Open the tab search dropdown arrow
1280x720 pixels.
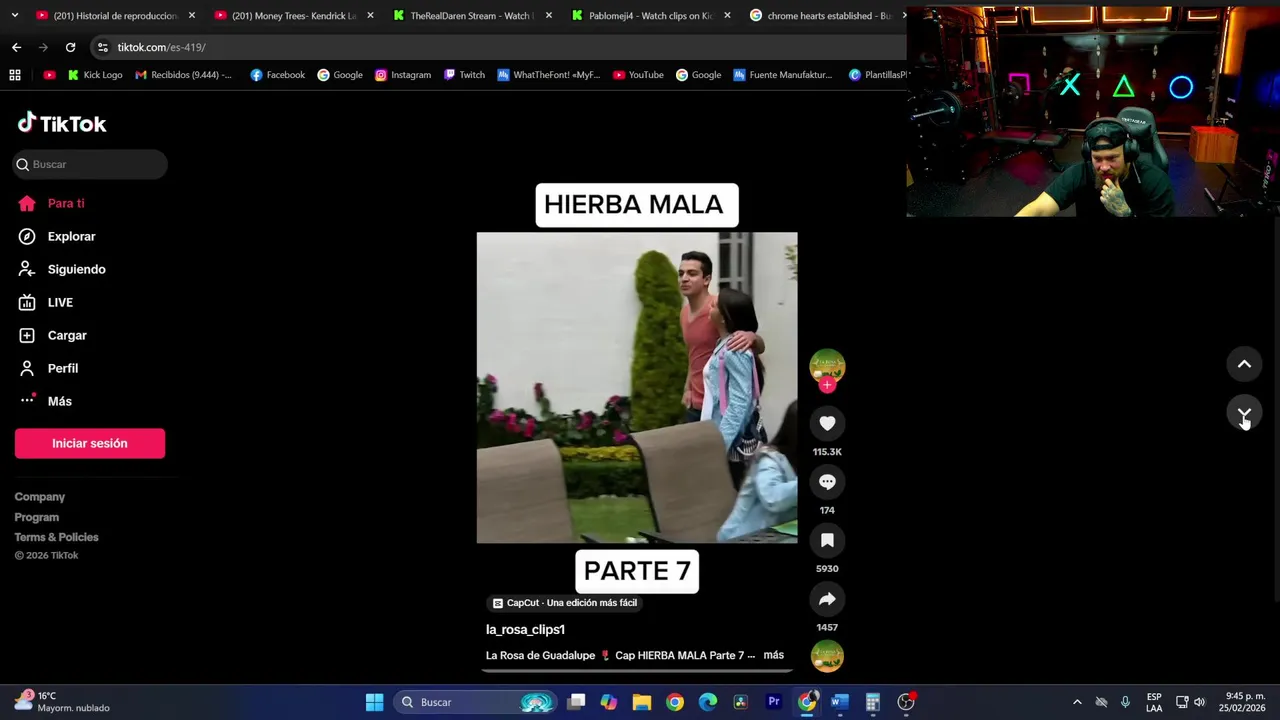point(14,16)
